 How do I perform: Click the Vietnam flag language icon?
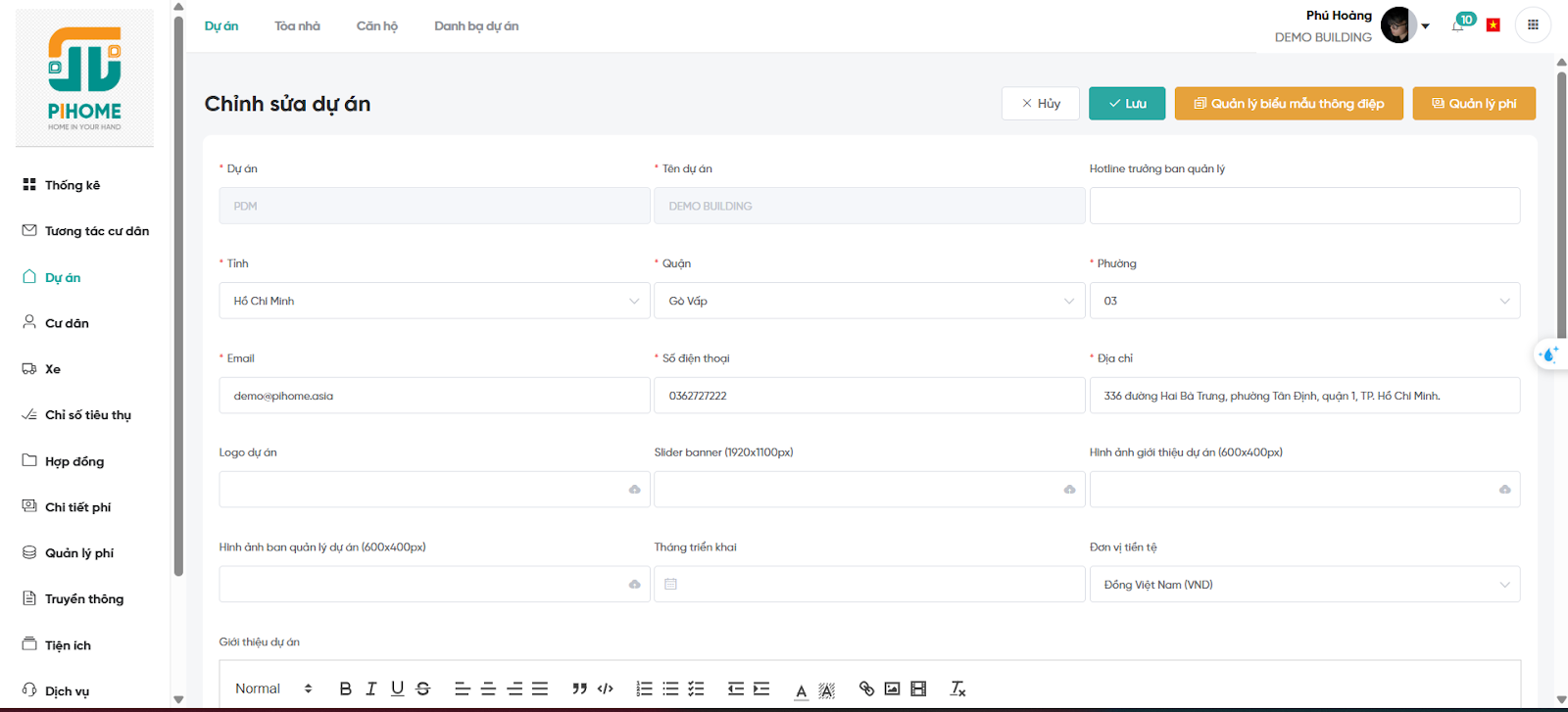click(x=1493, y=25)
